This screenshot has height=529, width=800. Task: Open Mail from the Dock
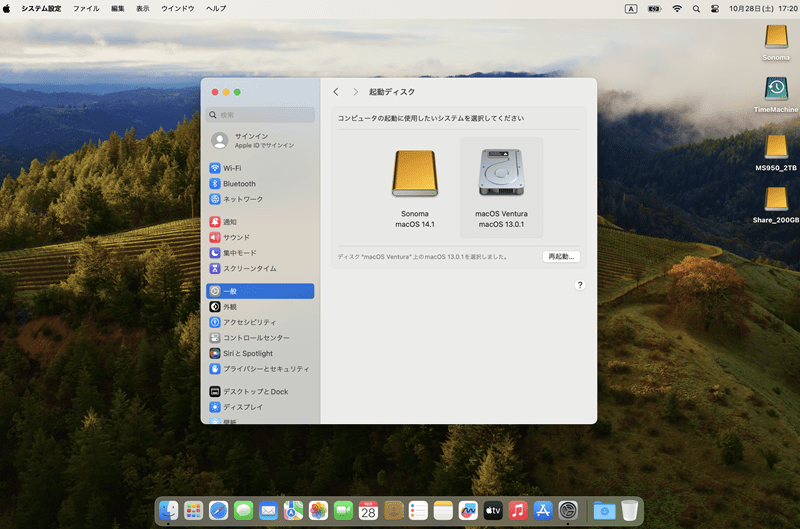click(x=268, y=510)
